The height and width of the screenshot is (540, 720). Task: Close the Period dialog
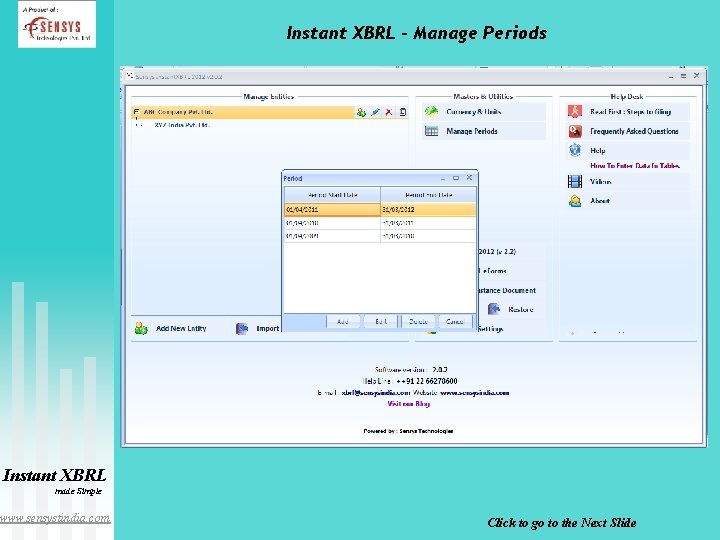click(x=469, y=178)
